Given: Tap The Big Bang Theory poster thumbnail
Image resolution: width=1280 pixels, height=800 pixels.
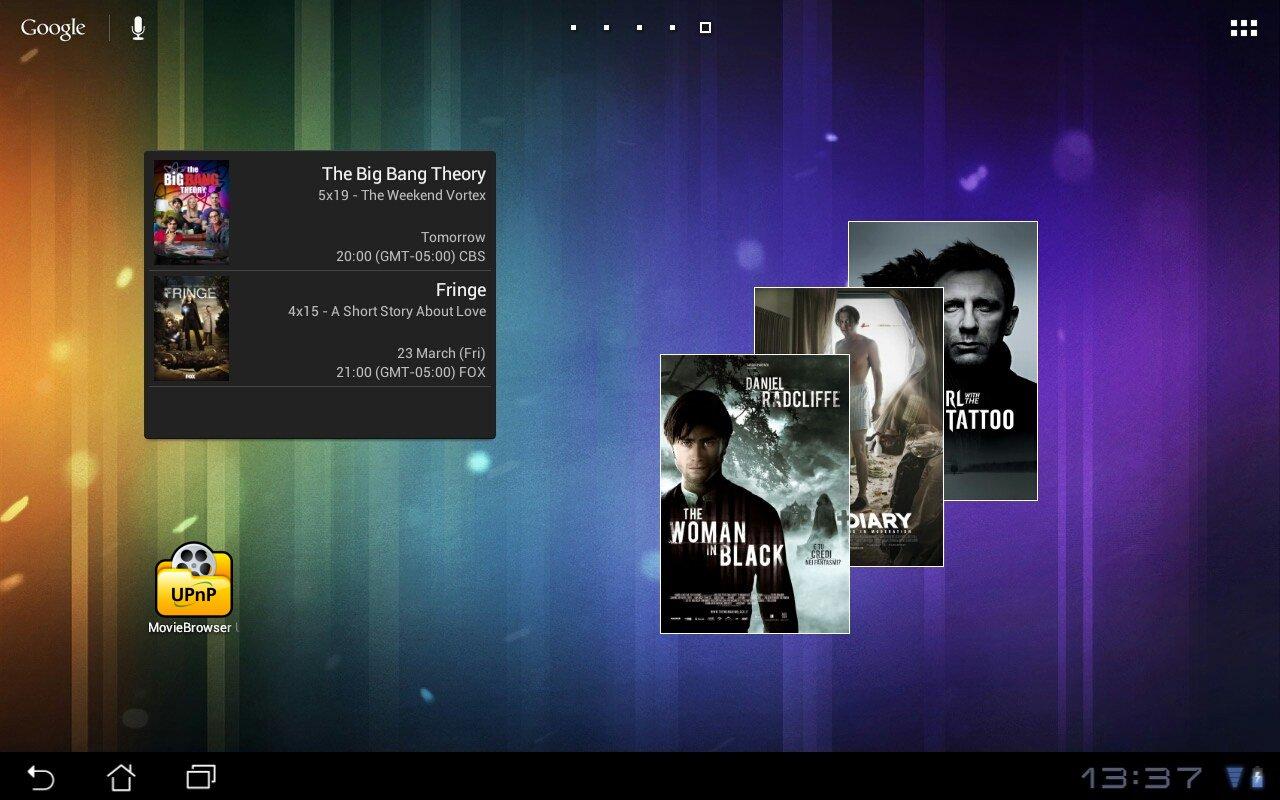Looking at the screenshot, I should pyautogui.click(x=191, y=212).
